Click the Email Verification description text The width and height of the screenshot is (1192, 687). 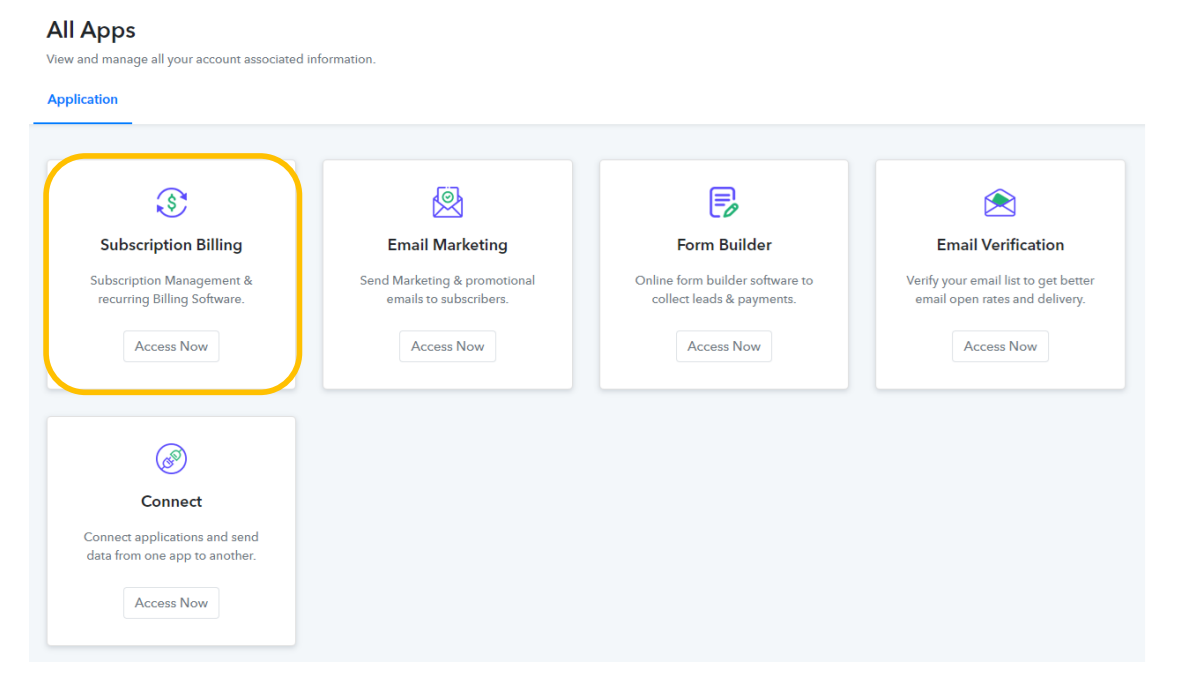point(1000,290)
